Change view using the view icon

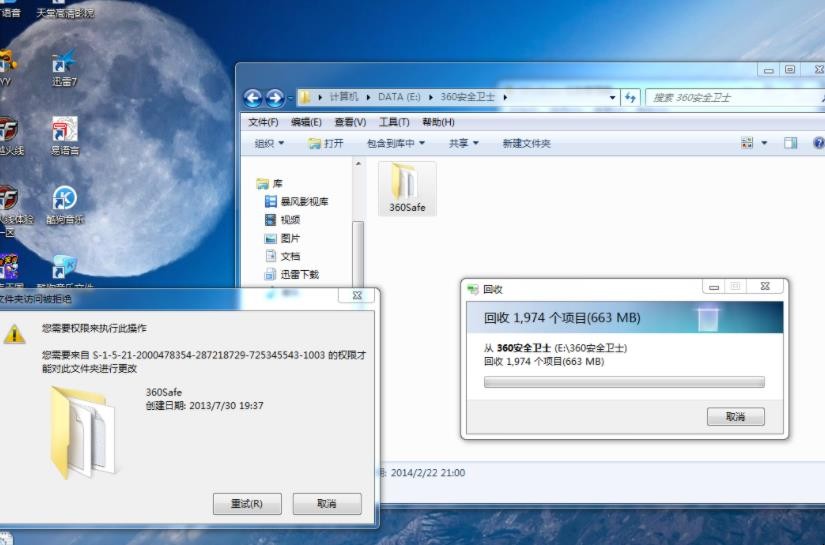747,143
